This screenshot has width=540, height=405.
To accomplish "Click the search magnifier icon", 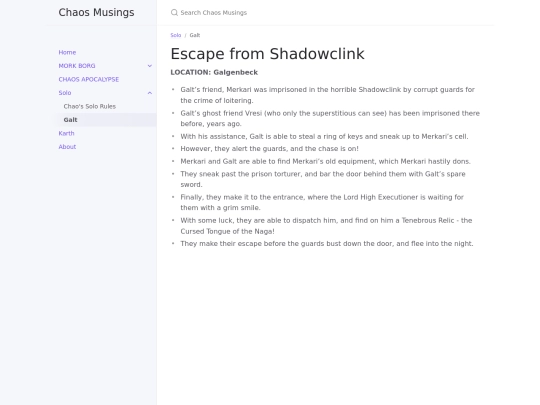I will coord(174,13).
